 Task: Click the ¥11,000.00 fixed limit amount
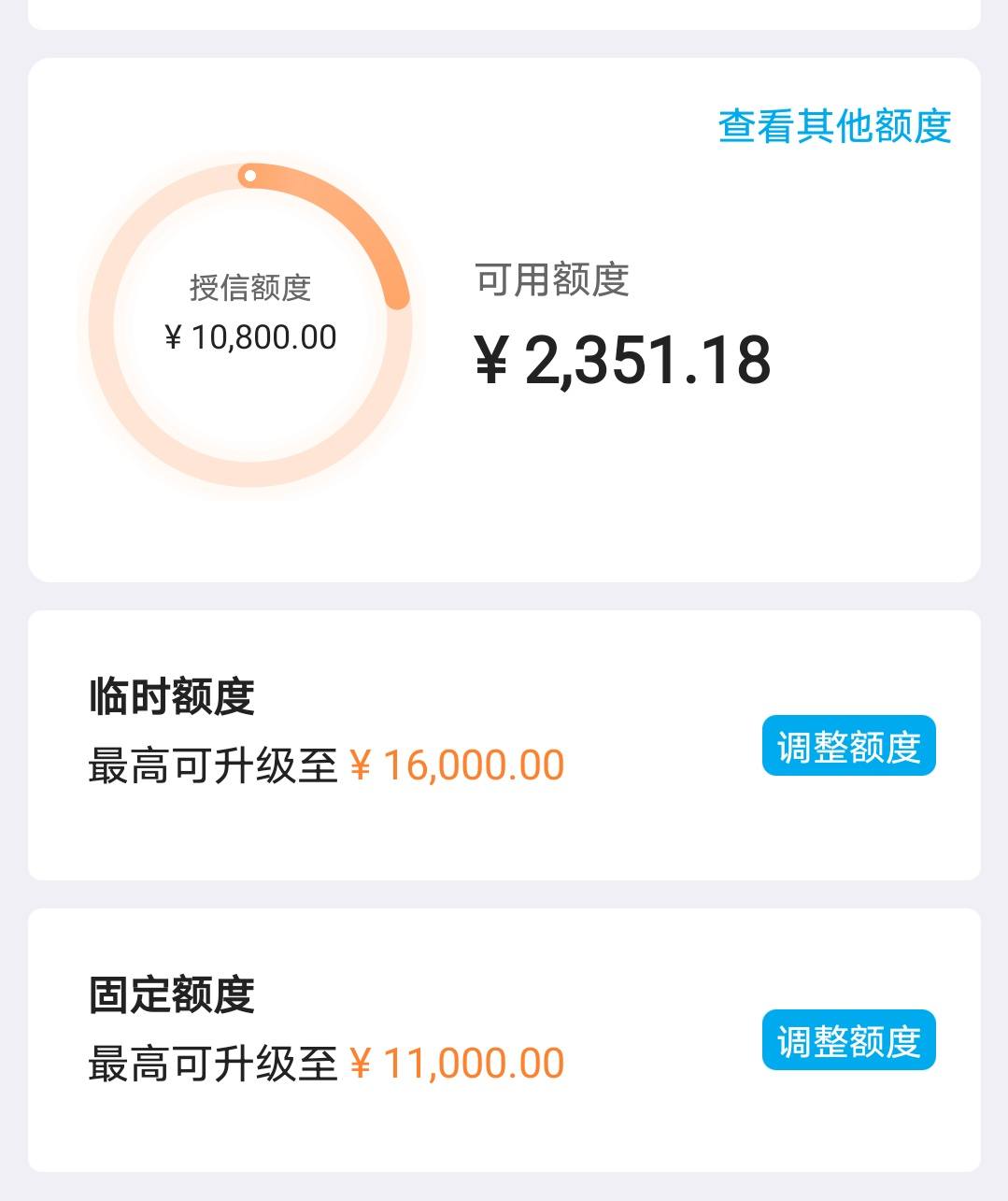457,1064
